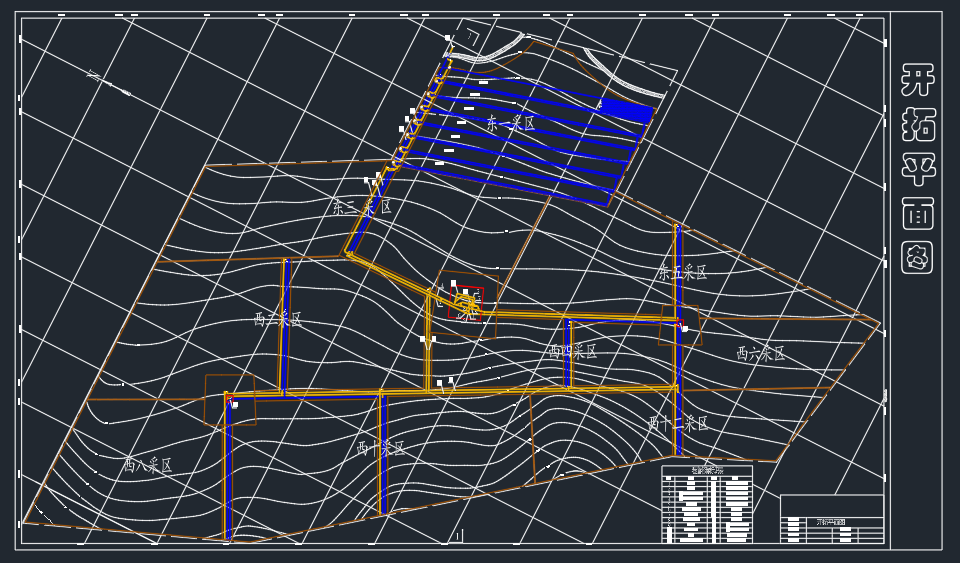Screen dimensions: 960x563
Task: Select the 西八采区 label
Action: (148, 464)
